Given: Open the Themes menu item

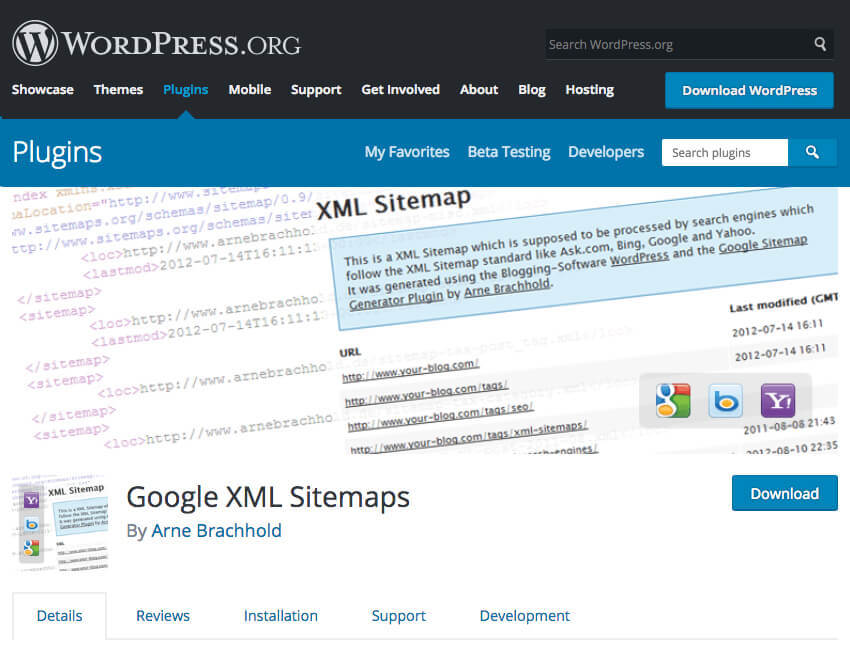Looking at the screenshot, I should 118,89.
